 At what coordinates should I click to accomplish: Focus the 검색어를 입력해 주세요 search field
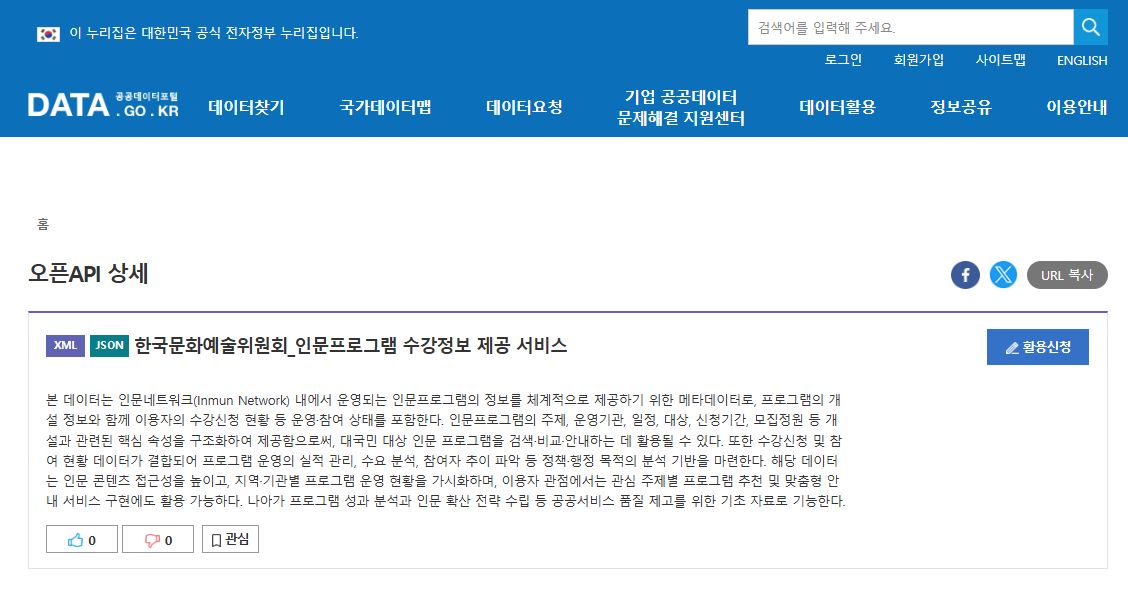click(910, 27)
